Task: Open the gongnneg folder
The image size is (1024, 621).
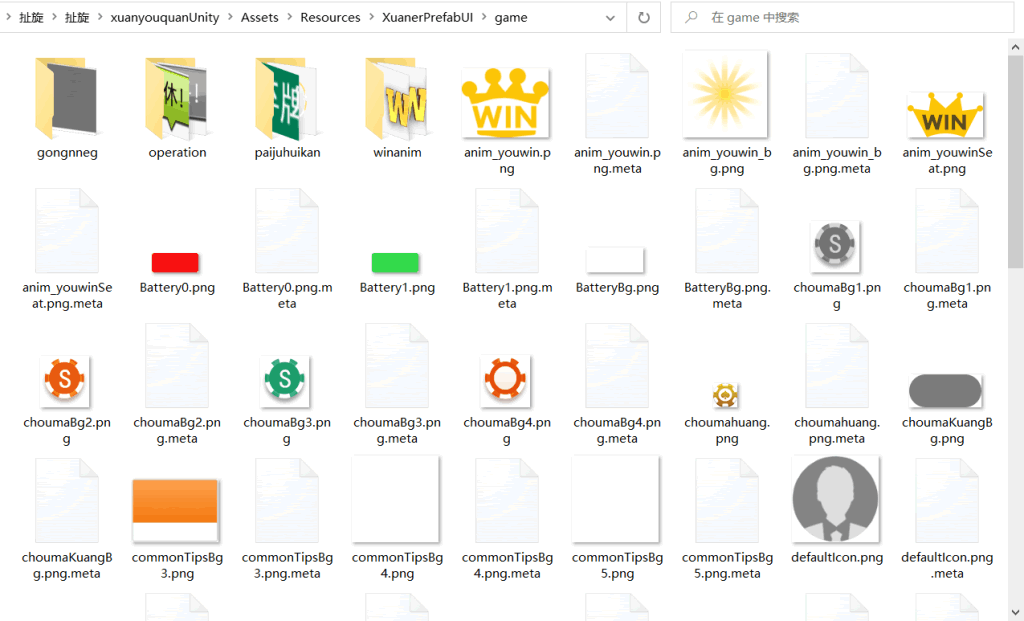Action: tap(66, 100)
